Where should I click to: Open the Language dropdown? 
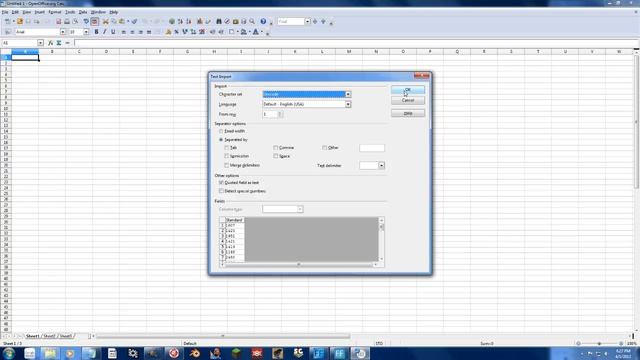coord(348,104)
